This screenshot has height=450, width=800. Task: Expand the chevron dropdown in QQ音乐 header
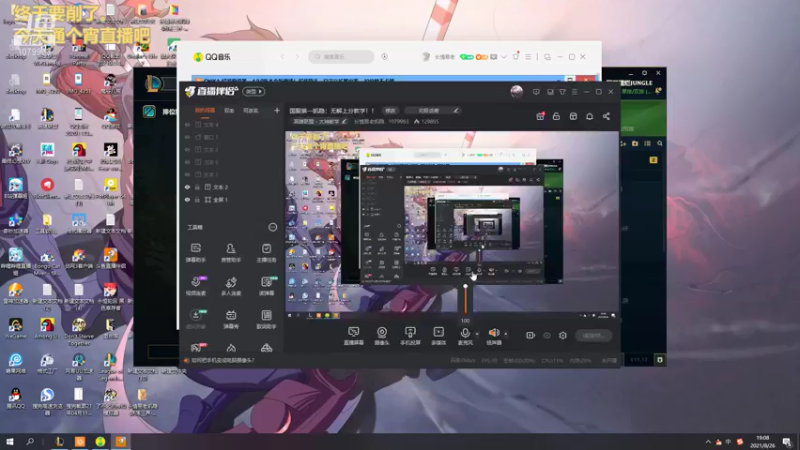point(504,57)
